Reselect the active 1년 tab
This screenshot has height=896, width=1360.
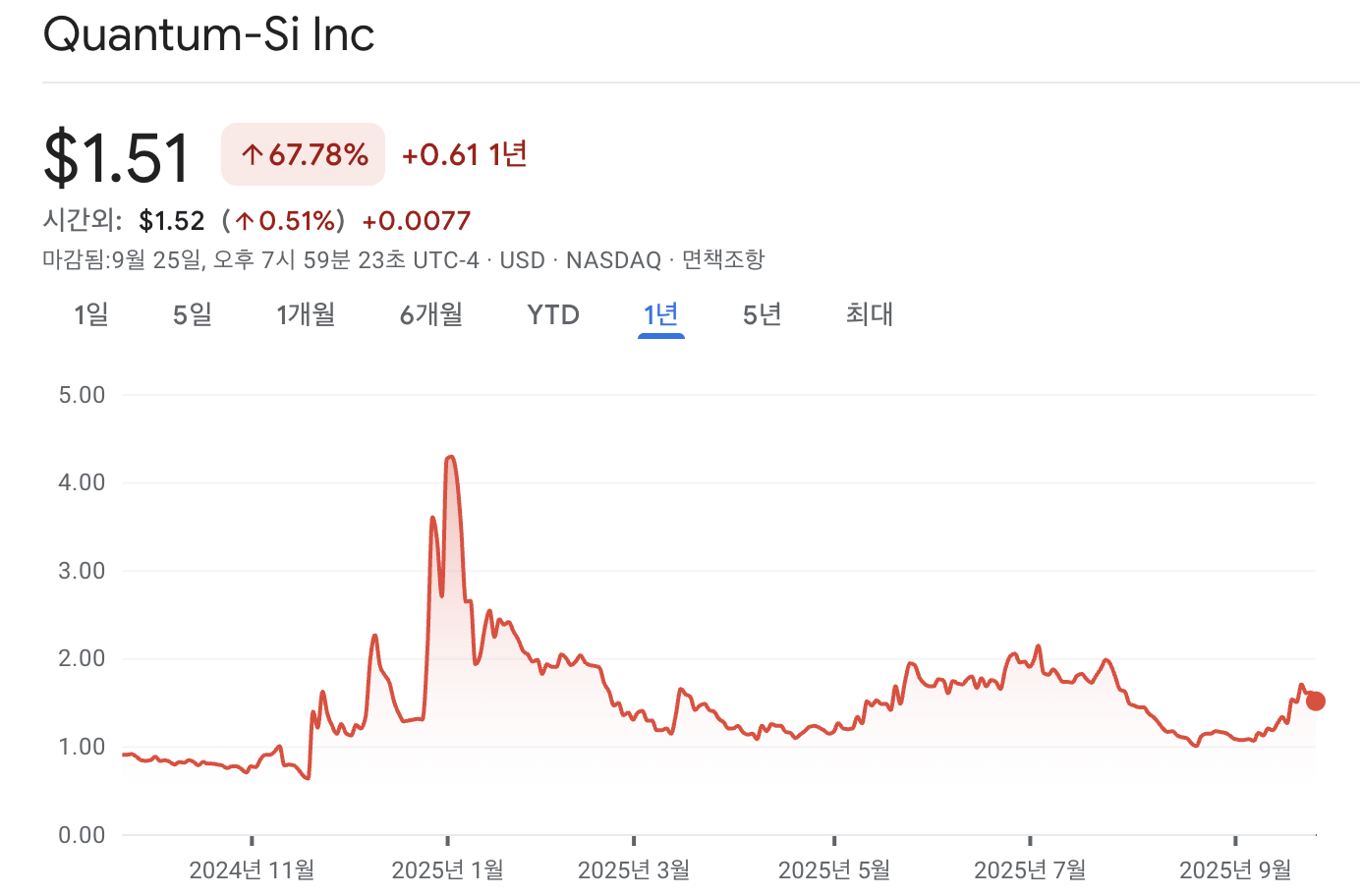pos(660,314)
